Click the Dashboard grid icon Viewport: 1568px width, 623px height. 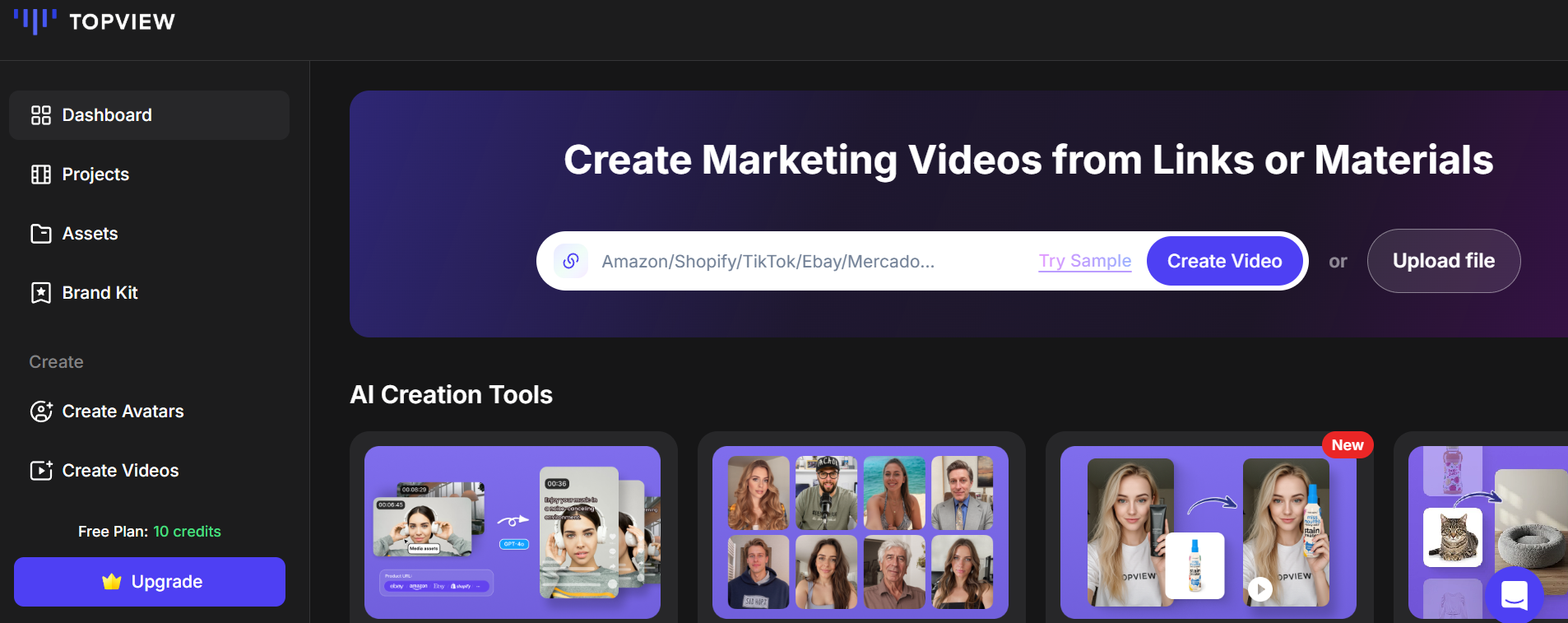[x=41, y=115]
